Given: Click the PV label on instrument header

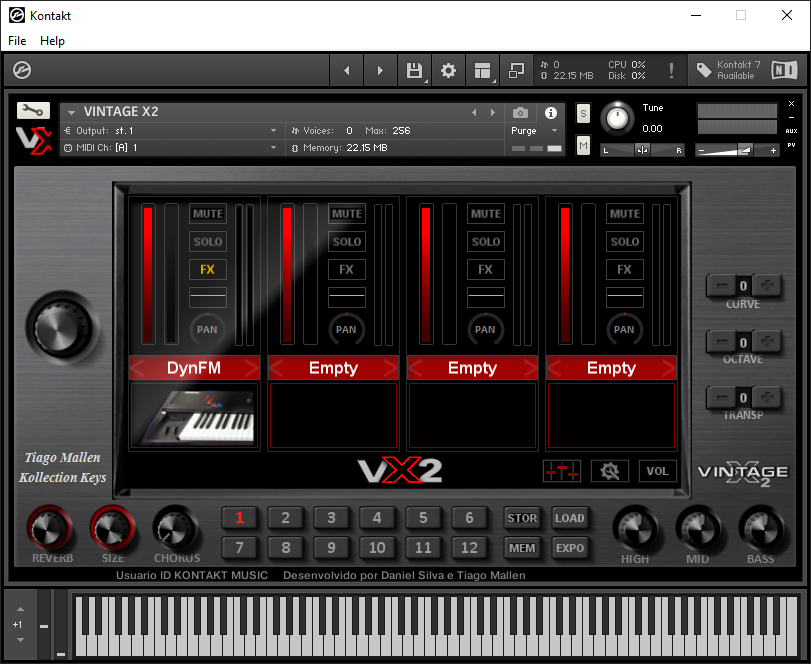Looking at the screenshot, I should (791, 145).
